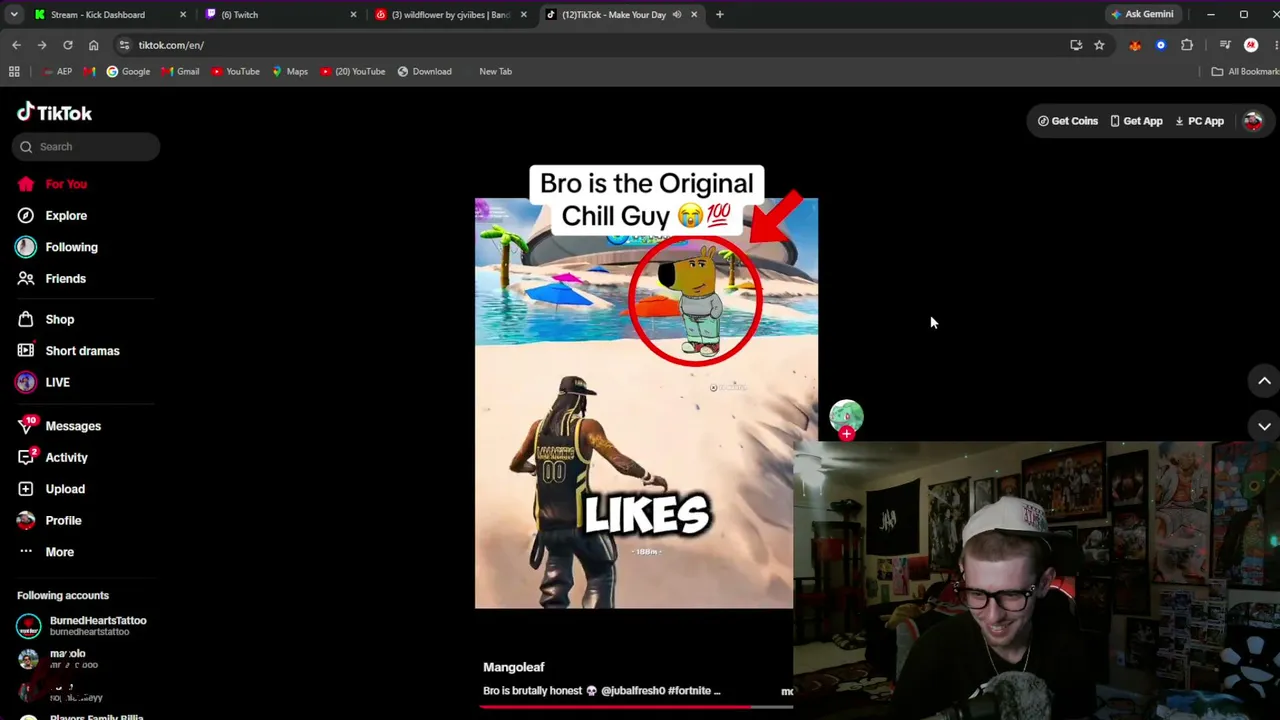
Task: Open the media control icon in the toolbar
Action: pyautogui.click(x=1225, y=45)
